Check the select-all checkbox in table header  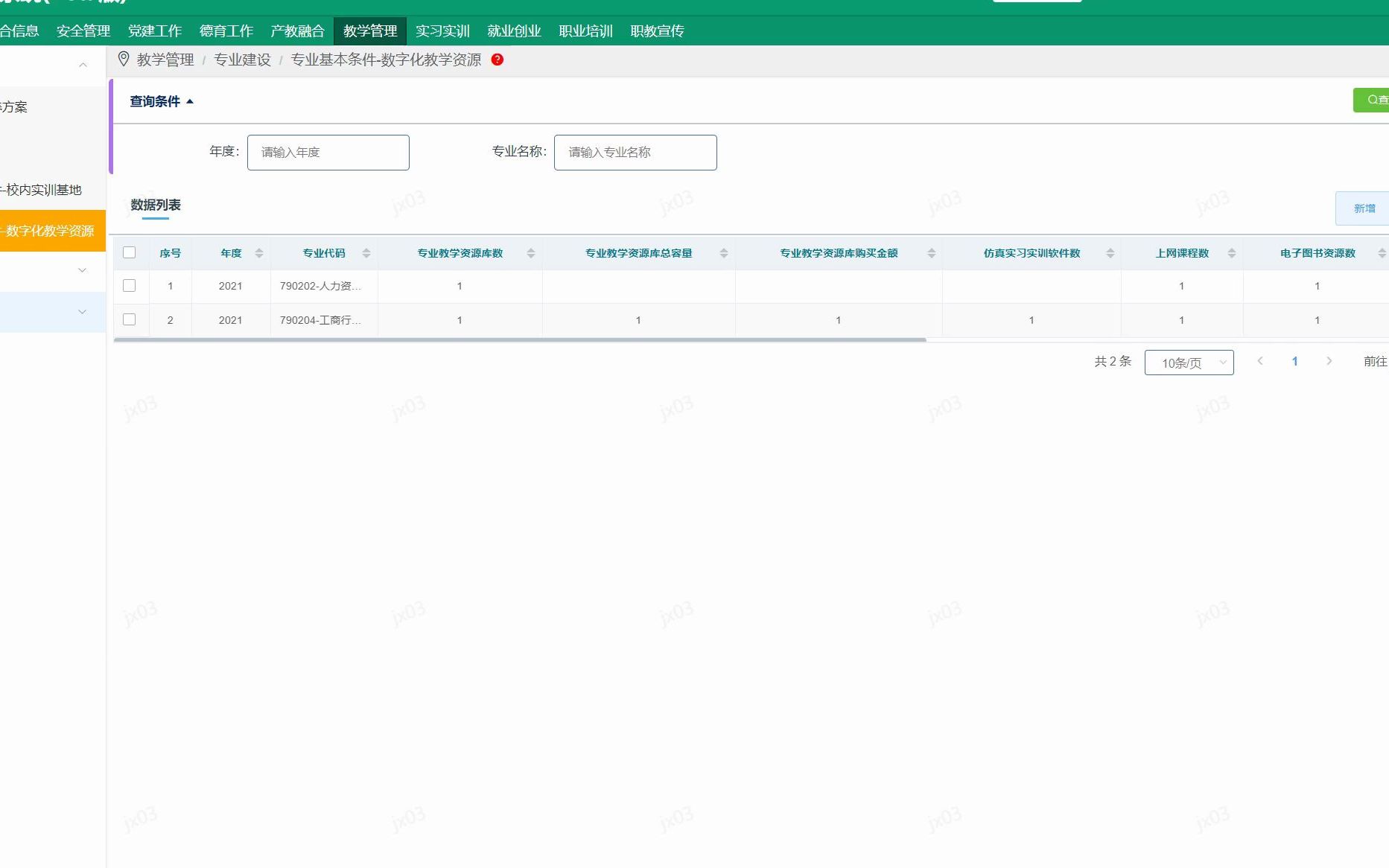(x=130, y=253)
